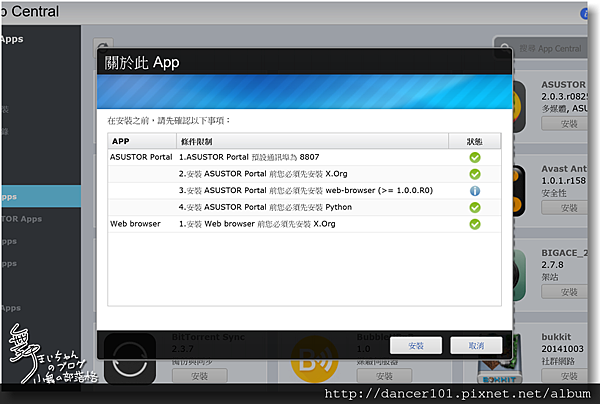Click the BitTorrent Sync app title

coord(208,337)
